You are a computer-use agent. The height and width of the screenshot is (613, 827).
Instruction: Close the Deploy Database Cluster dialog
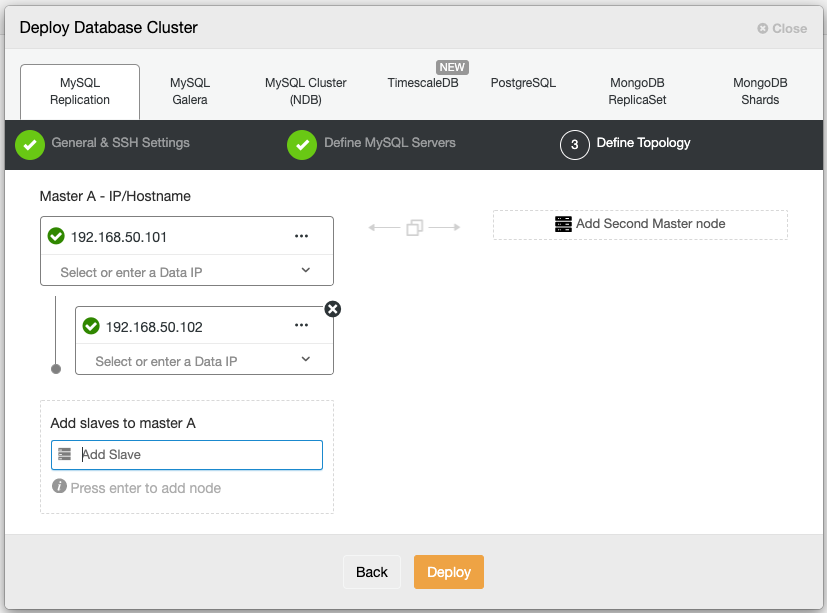pyautogui.click(x=782, y=28)
